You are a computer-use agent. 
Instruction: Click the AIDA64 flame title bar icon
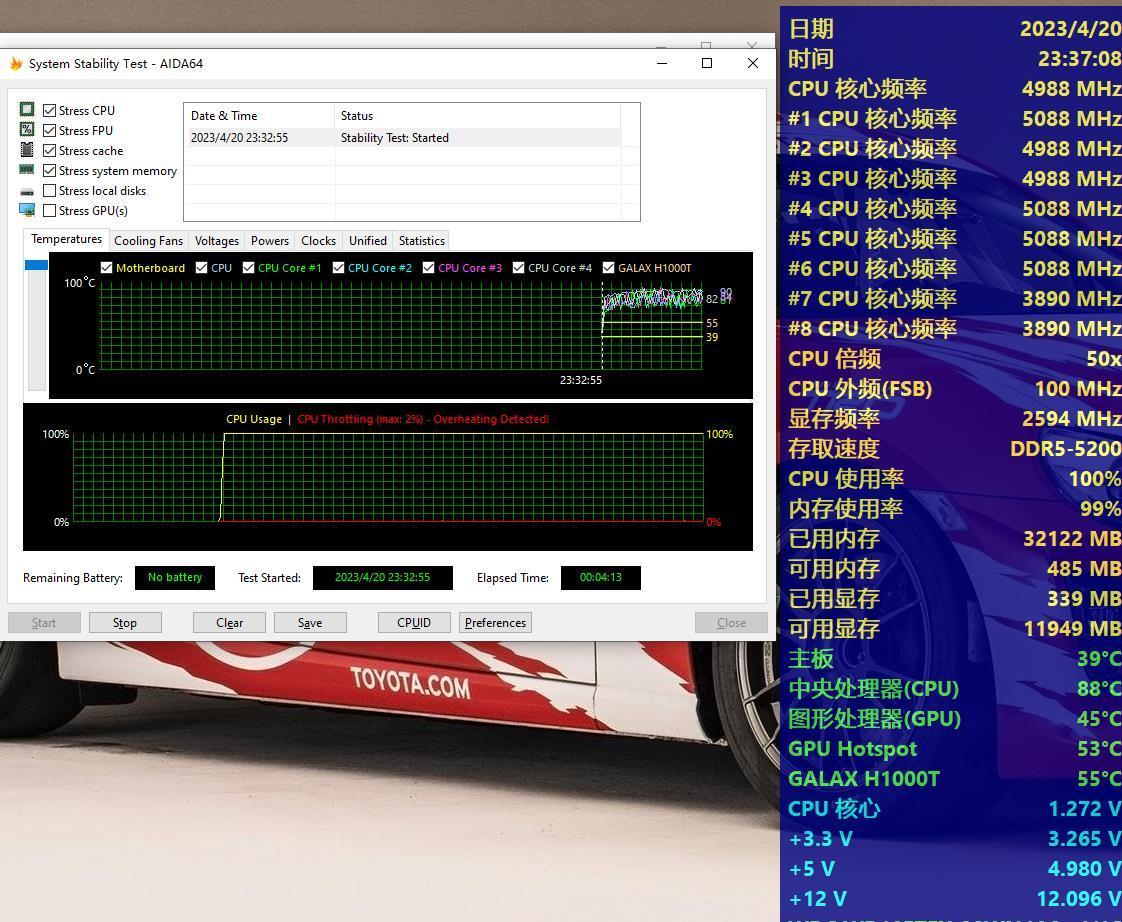pyautogui.click(x=16, y=64)
